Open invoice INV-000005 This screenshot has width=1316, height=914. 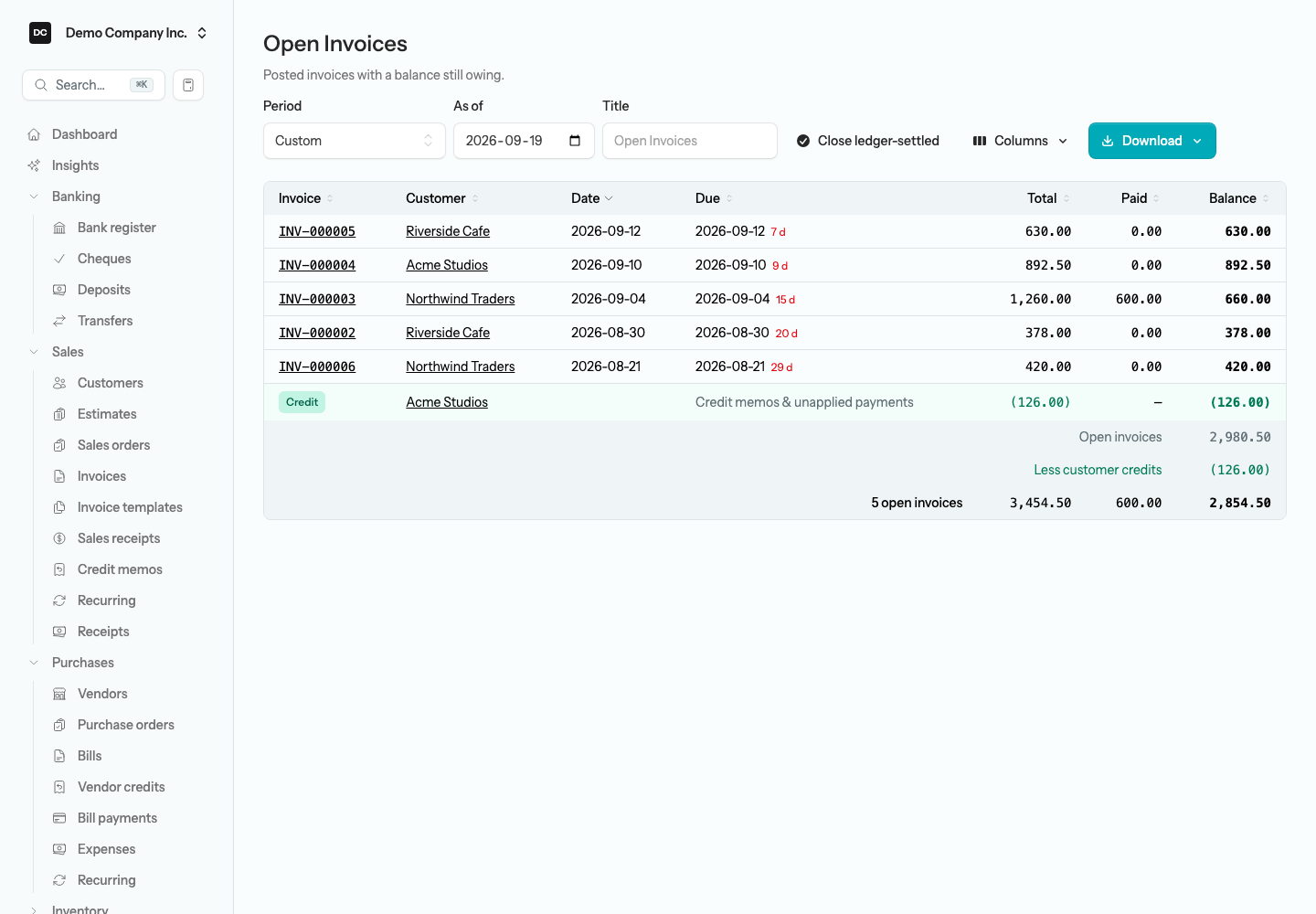click(x=317, y=231)
